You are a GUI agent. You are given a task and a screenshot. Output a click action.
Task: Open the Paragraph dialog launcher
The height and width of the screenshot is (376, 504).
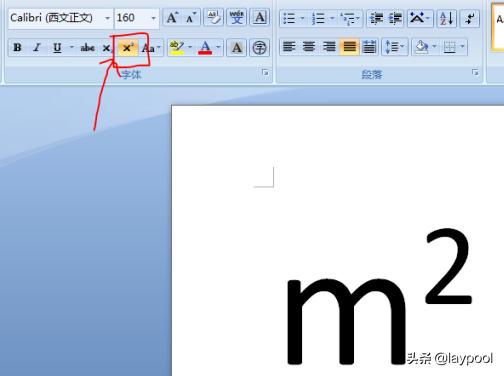(475, 72)
